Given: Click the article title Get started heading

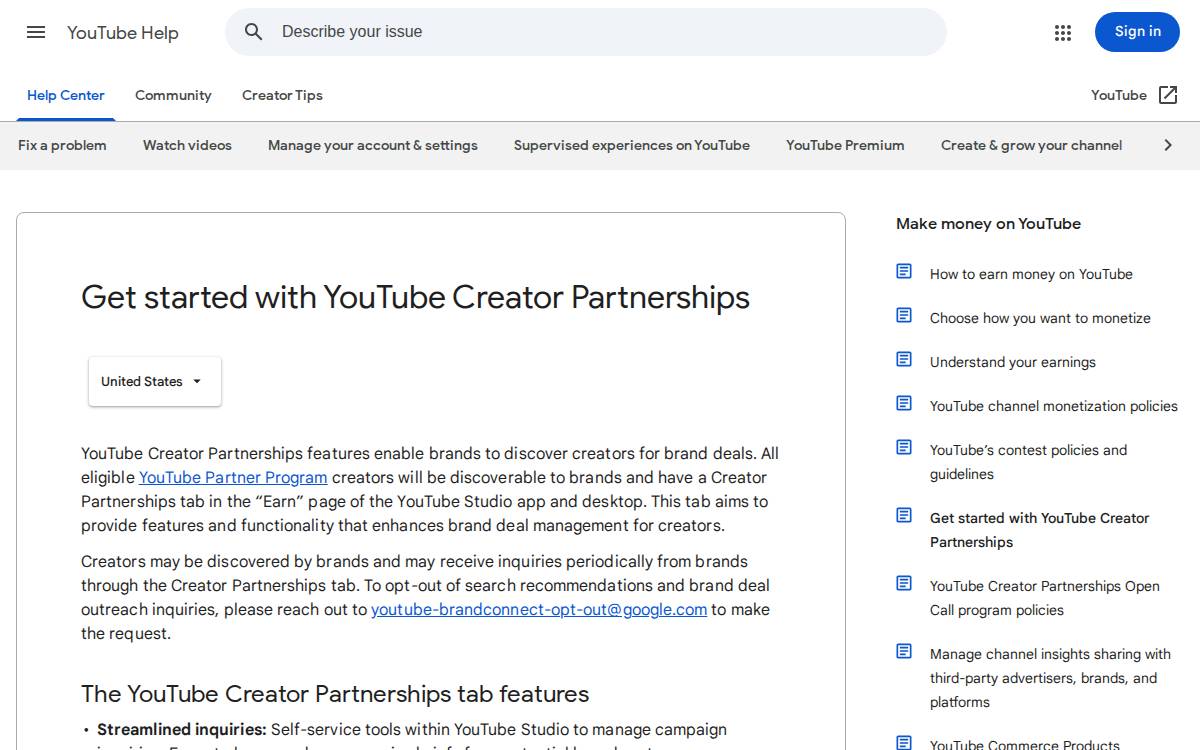Looking at the screenshot, I should [x=415, y=297].
